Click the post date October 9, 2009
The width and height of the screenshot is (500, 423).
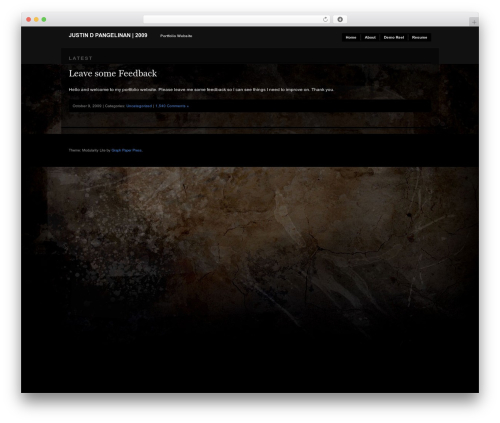[x=87, y=106]
